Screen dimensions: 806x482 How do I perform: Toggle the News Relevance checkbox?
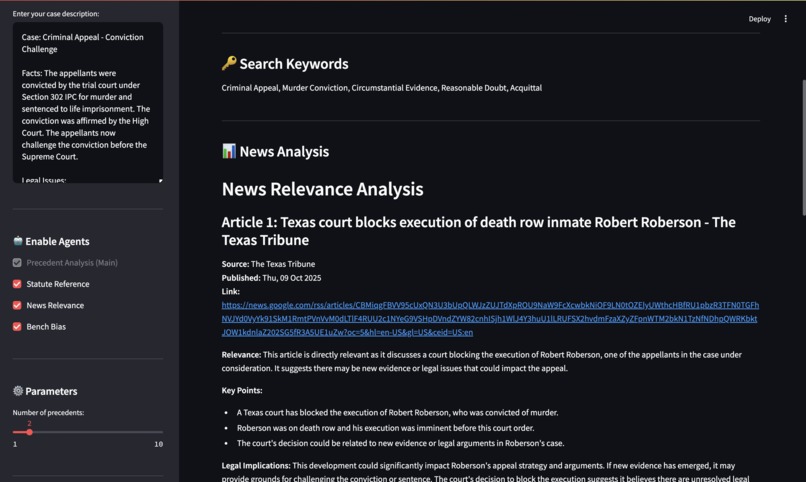pos(17,305)
